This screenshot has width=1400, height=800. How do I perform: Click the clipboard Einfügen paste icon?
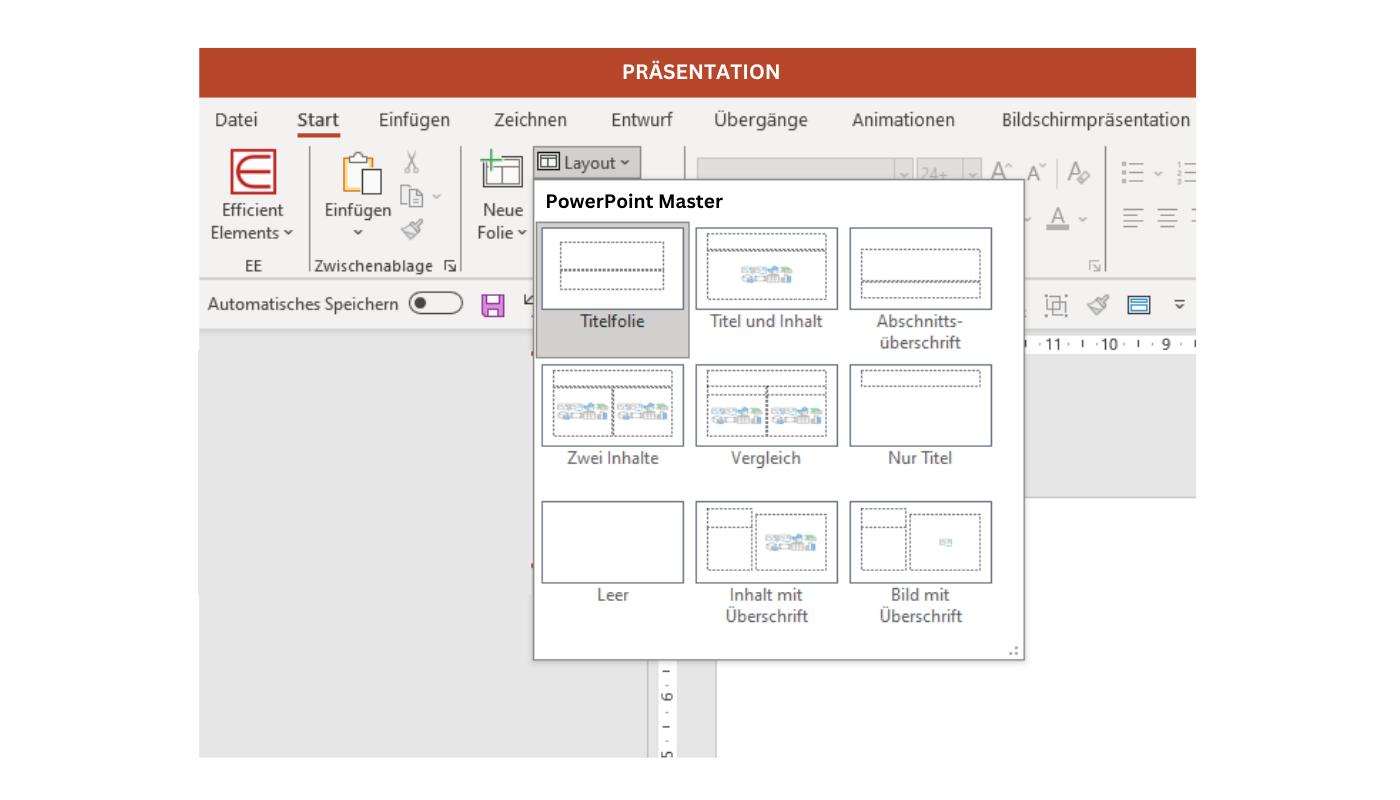361,174
